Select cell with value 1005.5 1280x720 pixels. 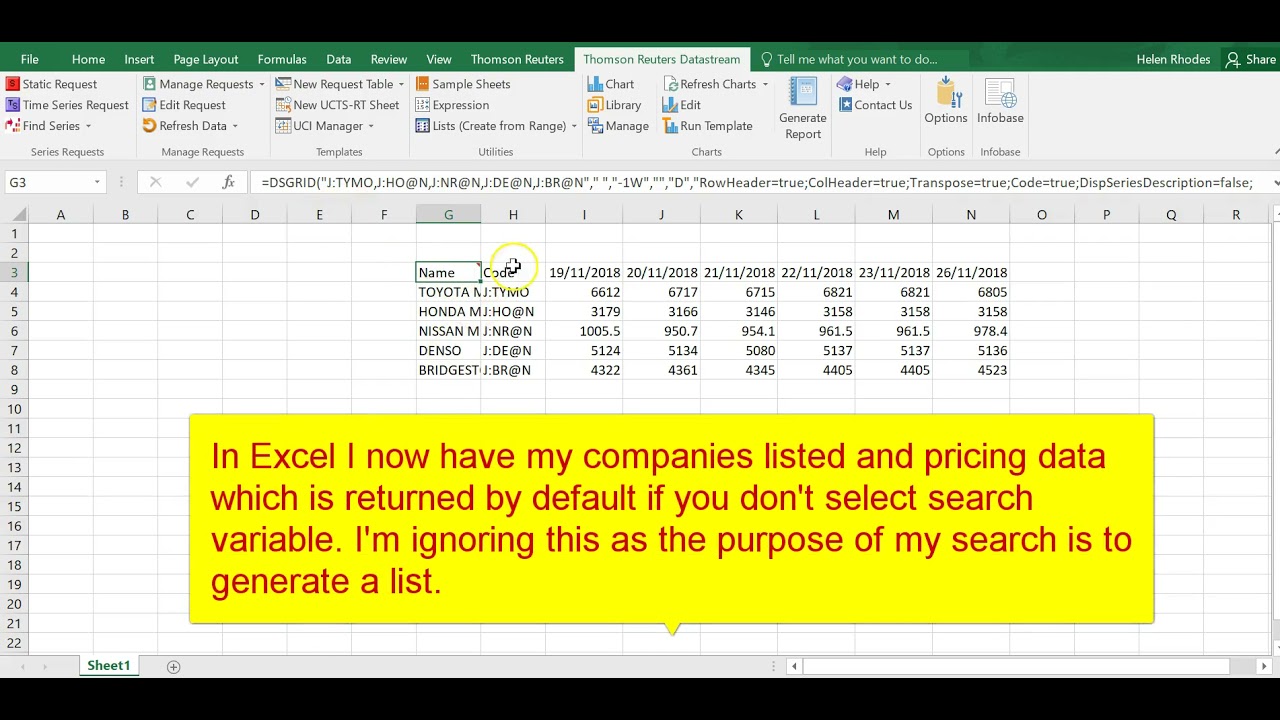click(584, 331)
